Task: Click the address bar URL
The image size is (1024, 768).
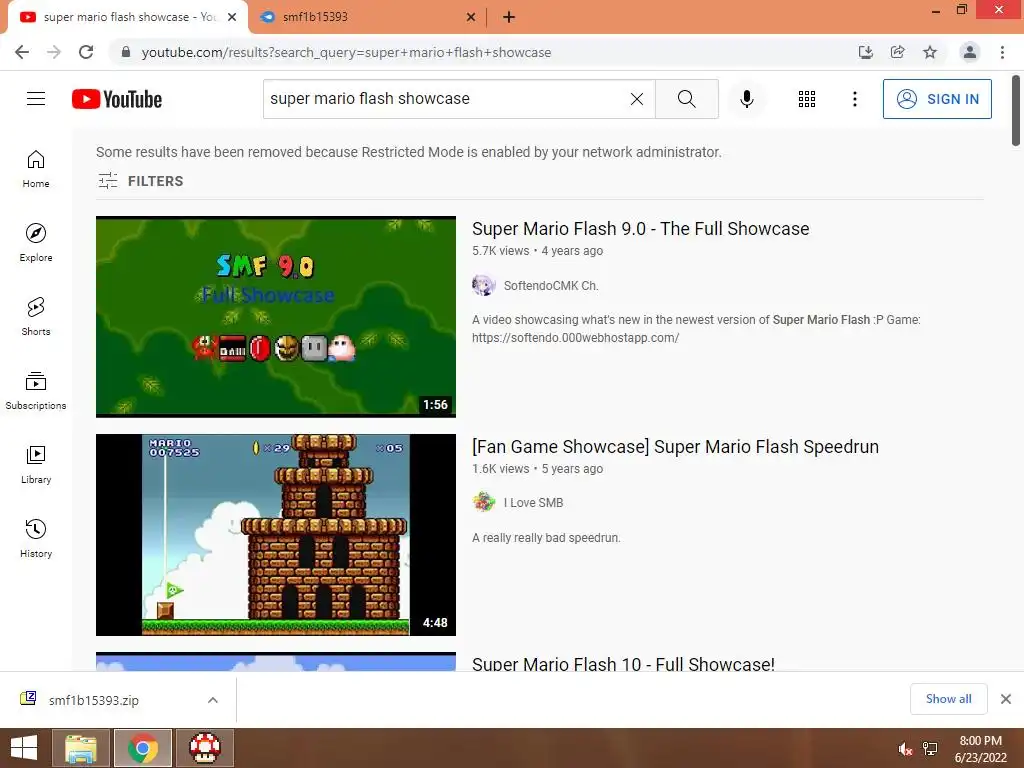Action: click(x=346, y=52)
